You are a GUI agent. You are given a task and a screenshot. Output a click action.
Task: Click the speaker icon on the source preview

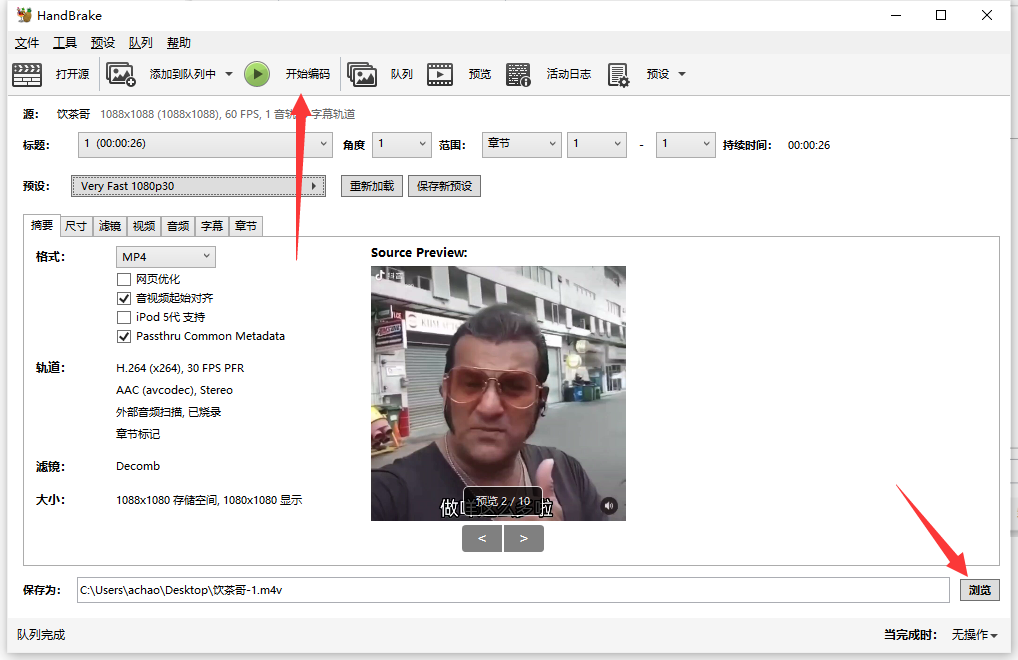tap(609, 505)
